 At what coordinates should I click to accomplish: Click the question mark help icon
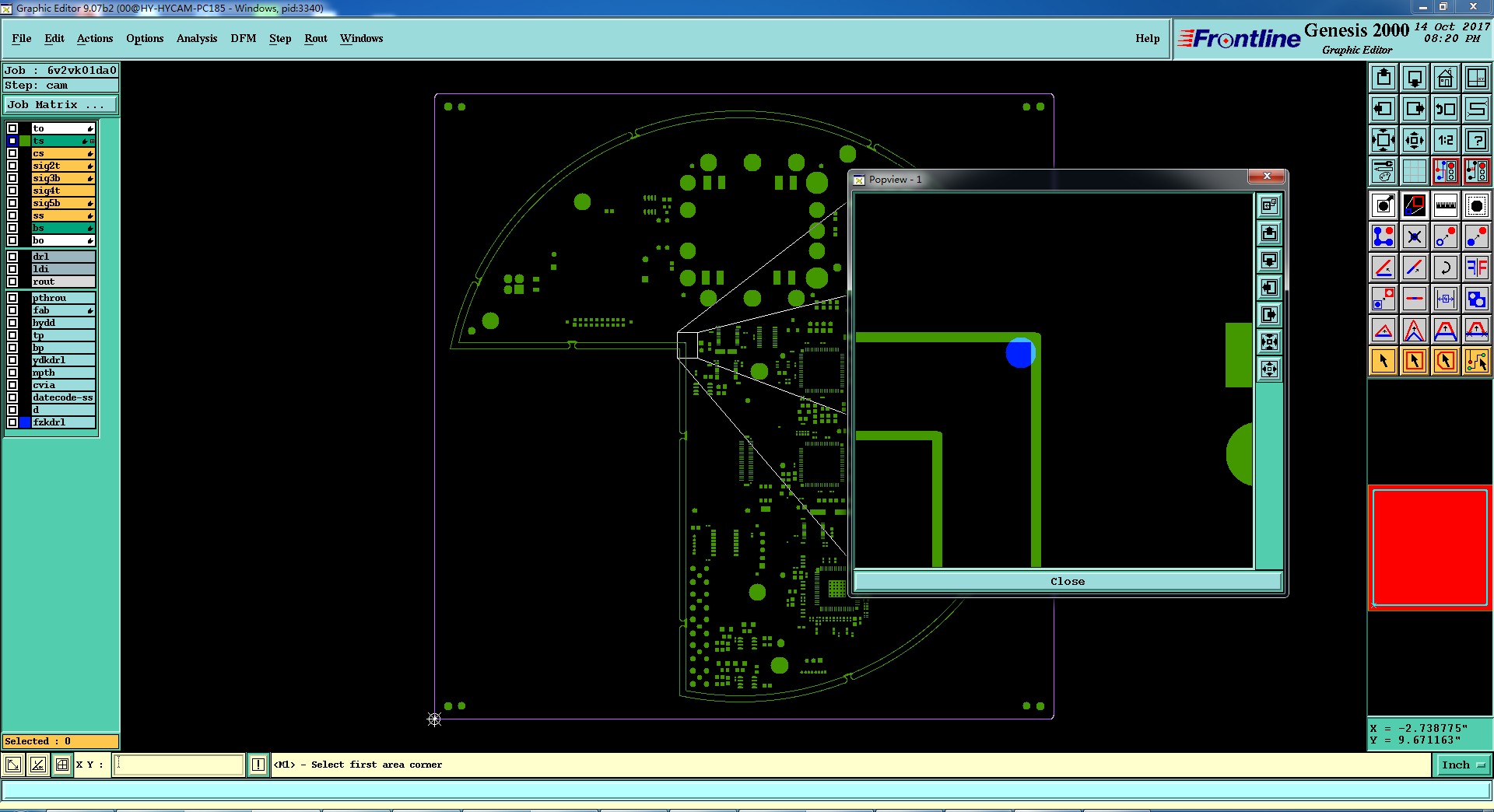[1477, 140]
